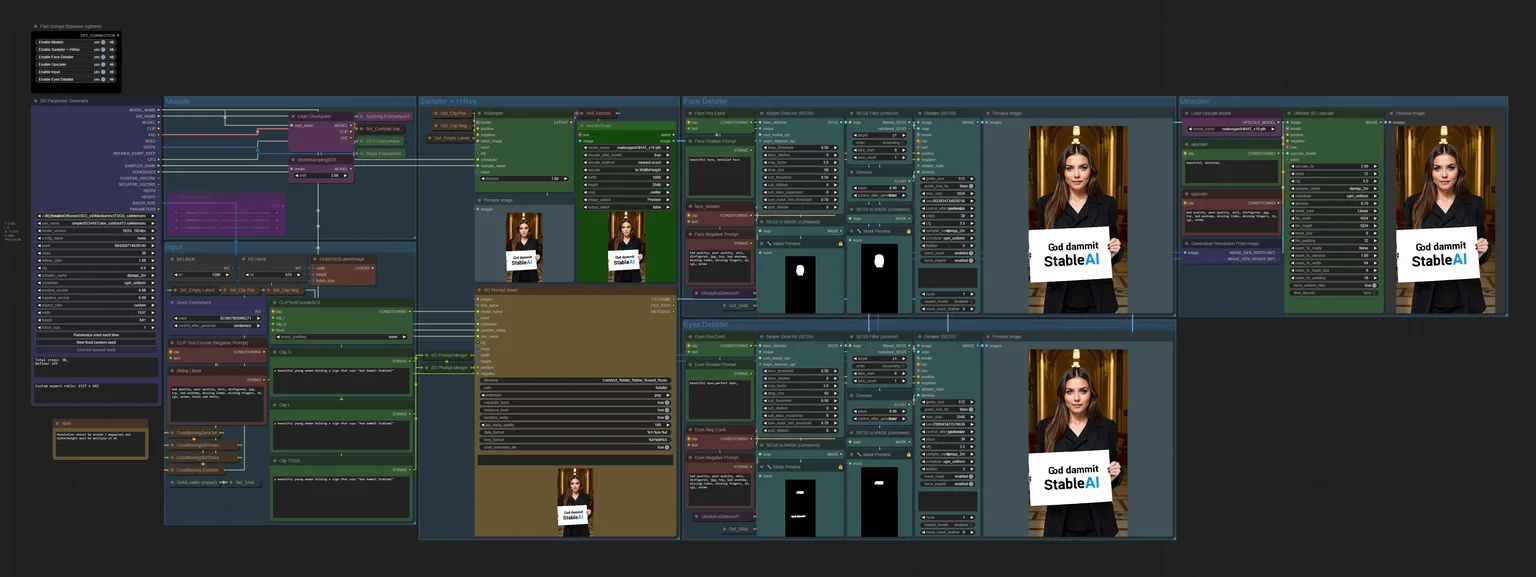Collapse Ultimate SD Upscale node via title dot
1536x577 pixels.
(1289, 113)
